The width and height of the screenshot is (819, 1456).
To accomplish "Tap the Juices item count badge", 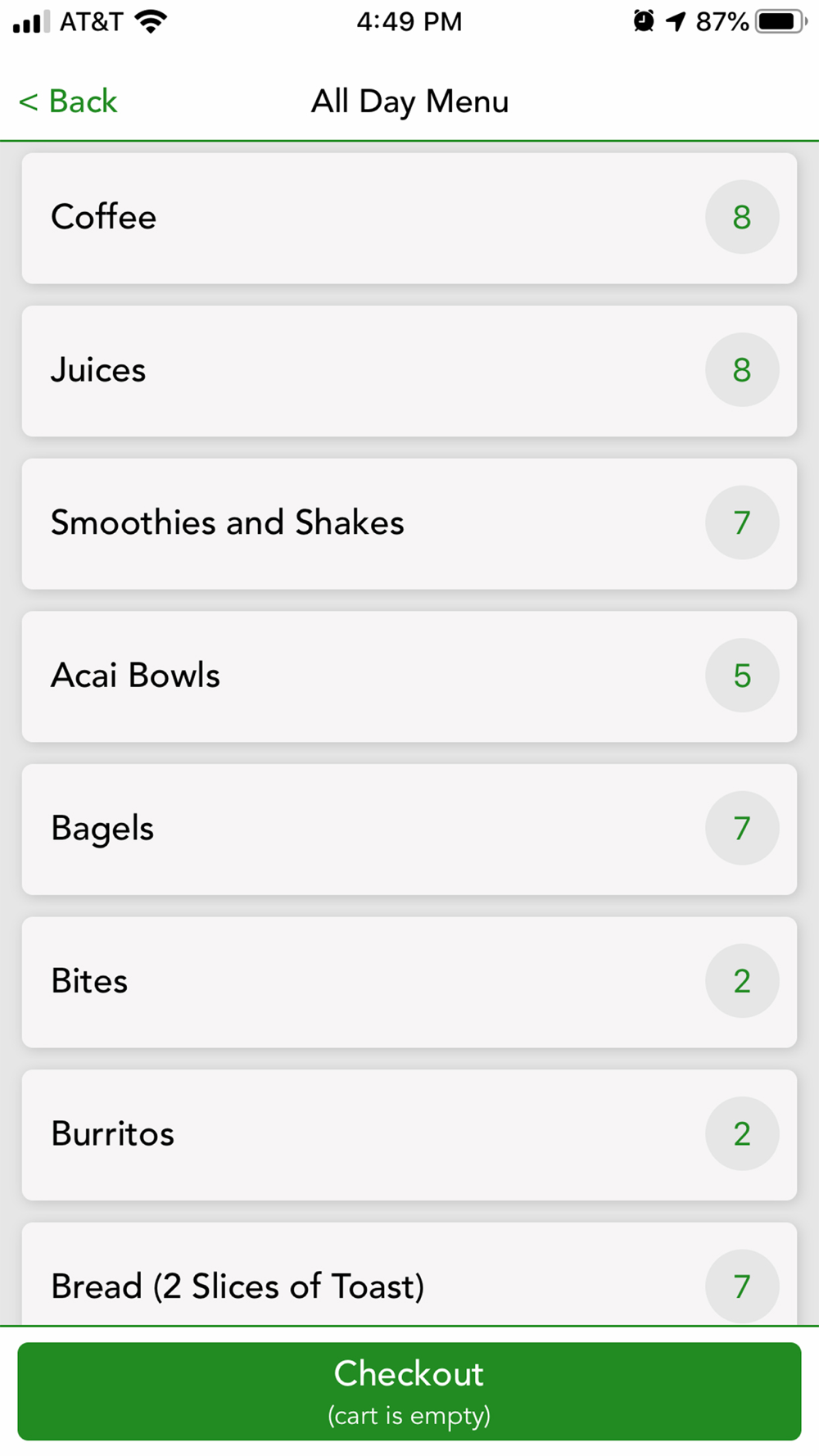I will 741,370.
